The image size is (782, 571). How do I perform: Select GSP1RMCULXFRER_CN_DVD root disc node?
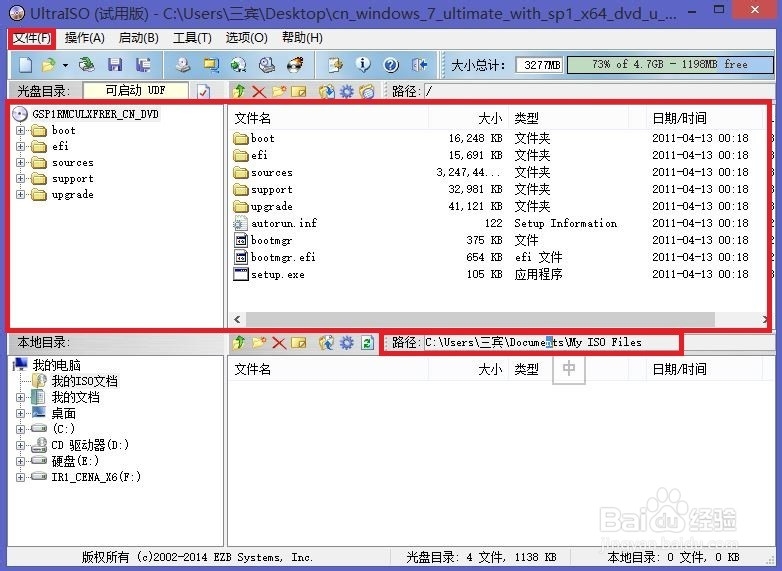95,114
